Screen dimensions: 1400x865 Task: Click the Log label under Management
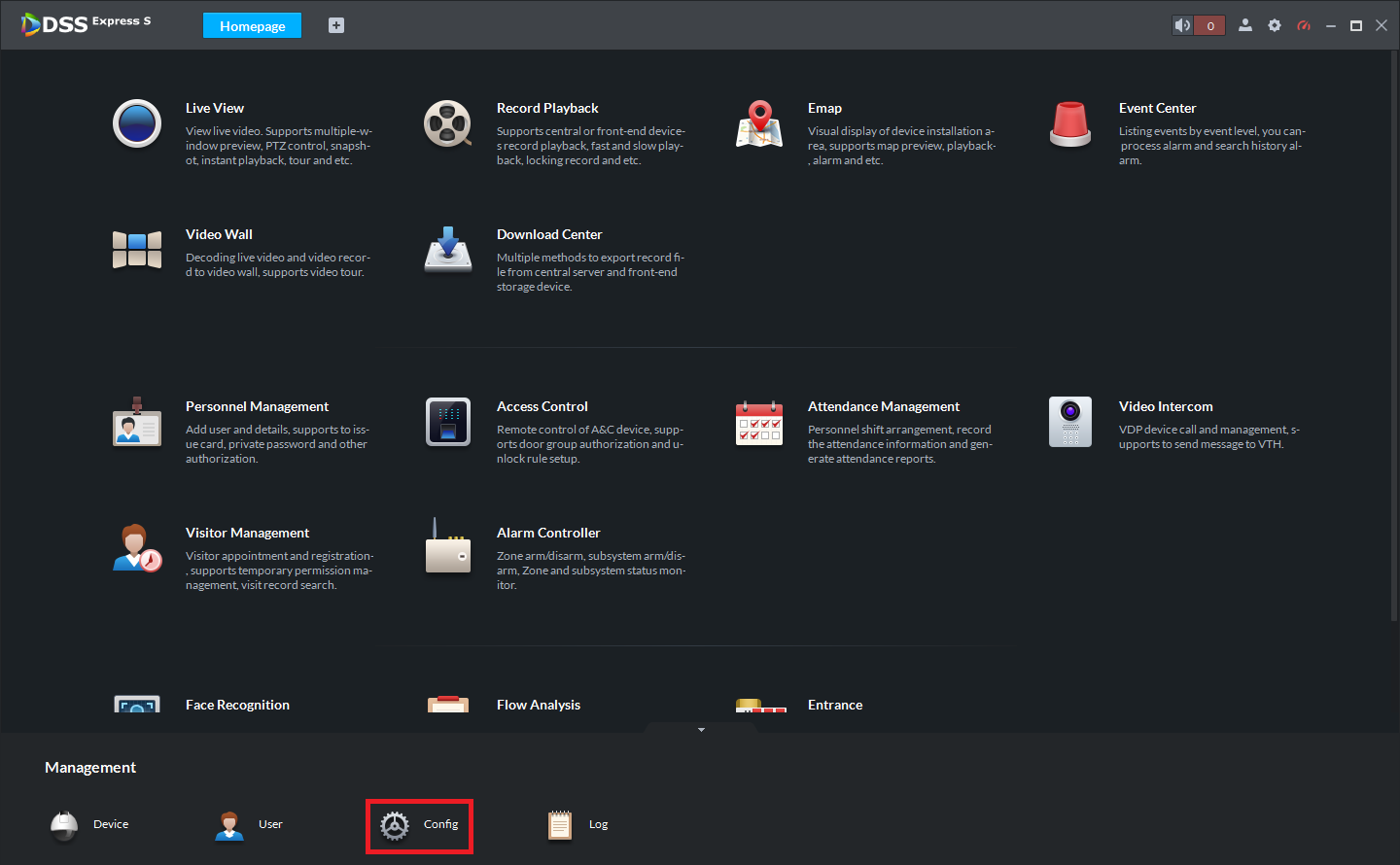point(598,824)
